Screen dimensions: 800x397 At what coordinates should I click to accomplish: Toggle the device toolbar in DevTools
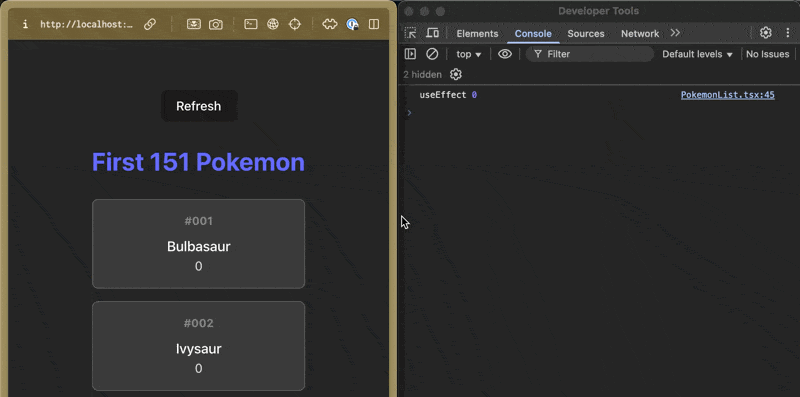(432, 33)
